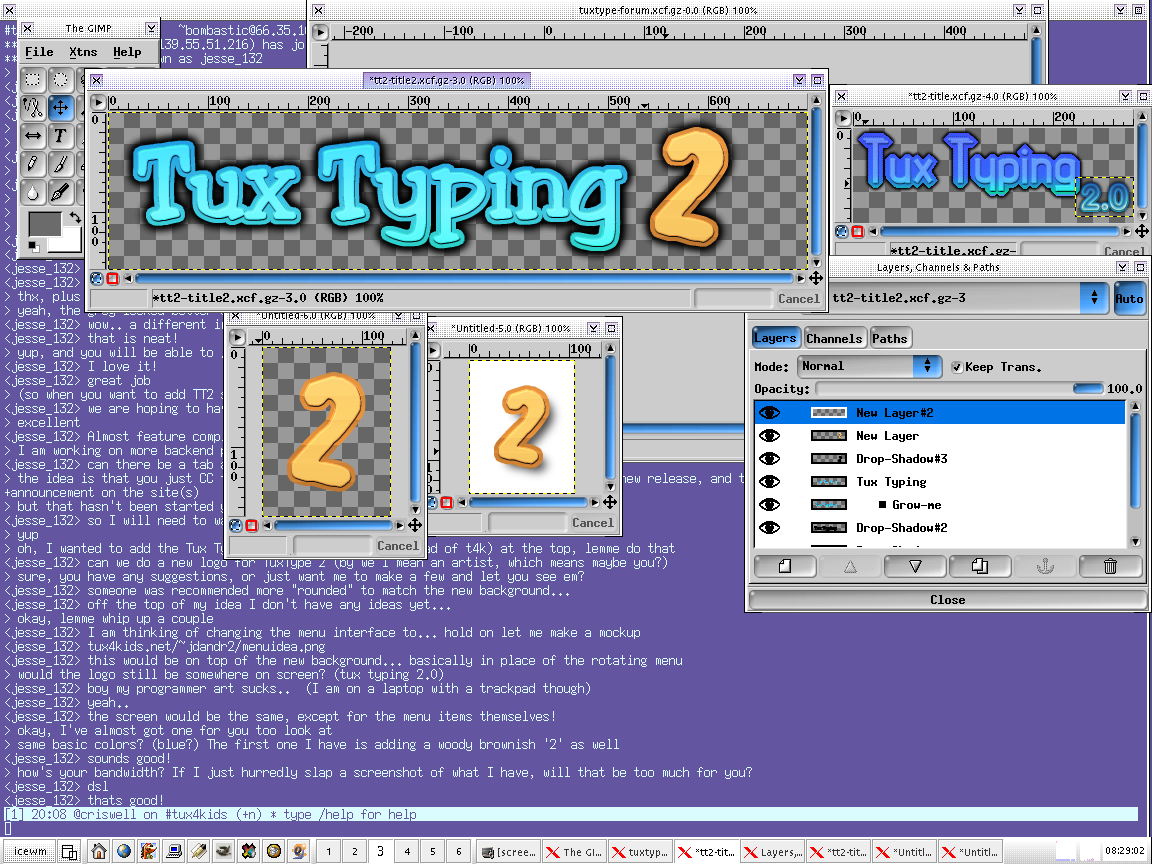Uncheck the Keep Trans. checkbox
Viewport: 1152px width, 864px height.
point(957,367)
